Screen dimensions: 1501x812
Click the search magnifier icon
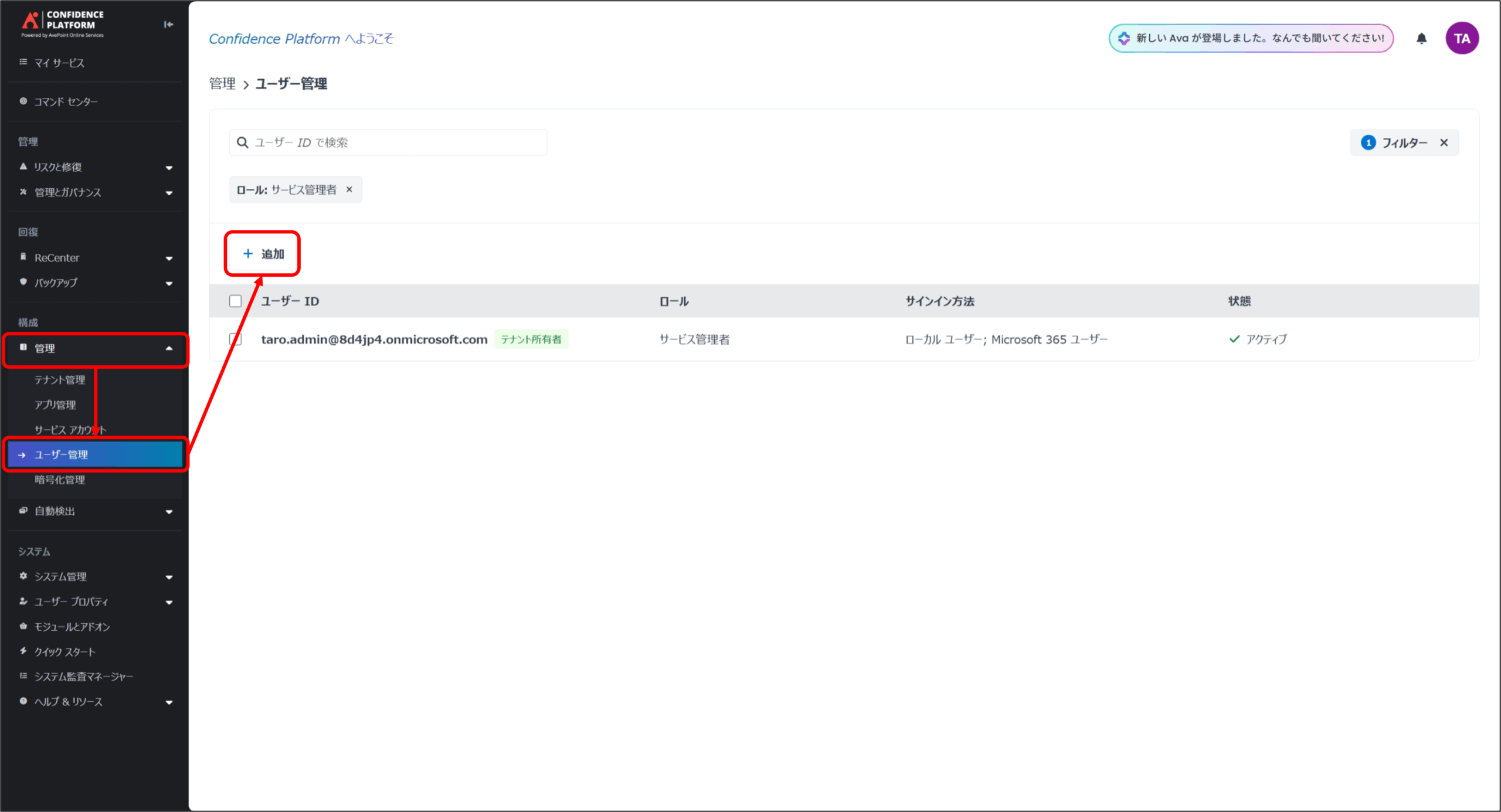pyautogui.click(x=242, y=142)
